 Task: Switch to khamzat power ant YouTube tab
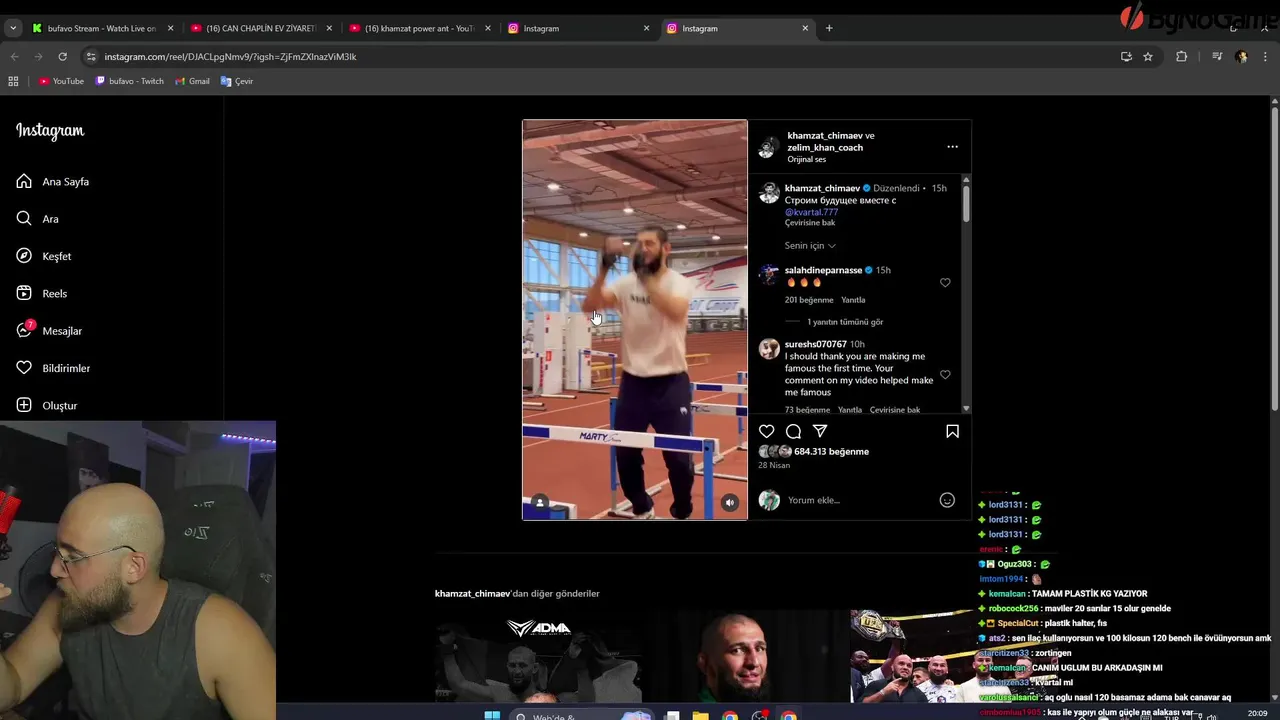coord(419,28)
